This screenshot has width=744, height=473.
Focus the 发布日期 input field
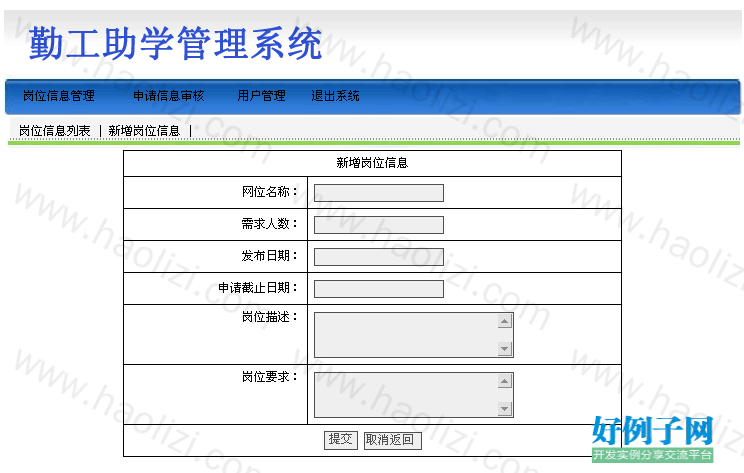[379, 257]
